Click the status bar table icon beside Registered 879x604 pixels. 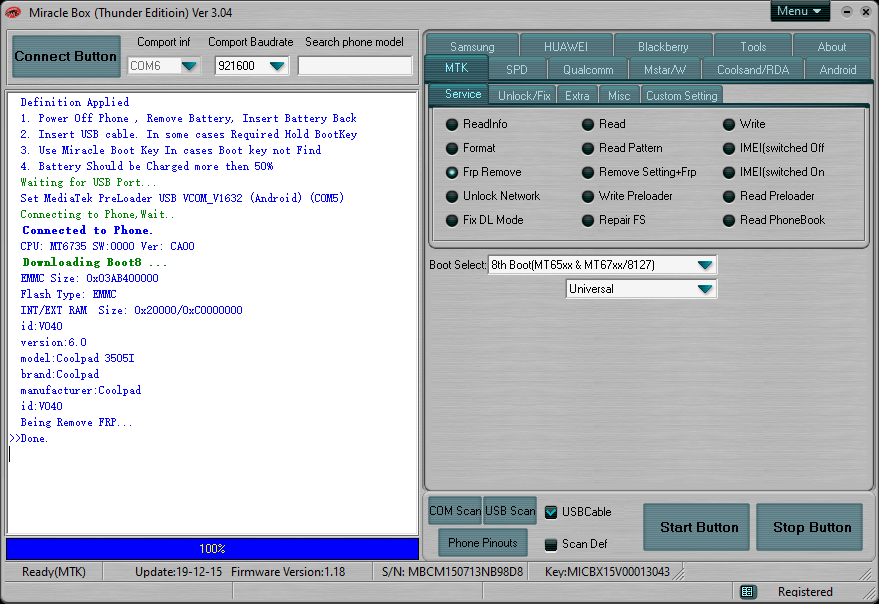click(747, 592)
